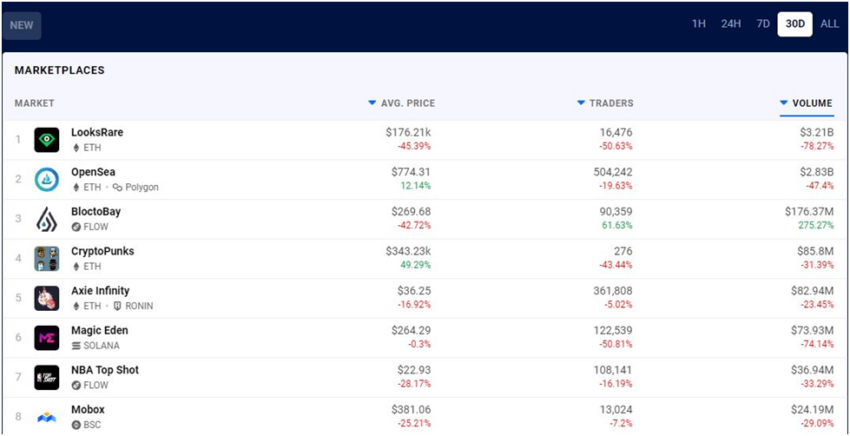This screenshot has width=850, height=436.
Task: Sort by VOLUME arrow
Action: tap(784, 102)
